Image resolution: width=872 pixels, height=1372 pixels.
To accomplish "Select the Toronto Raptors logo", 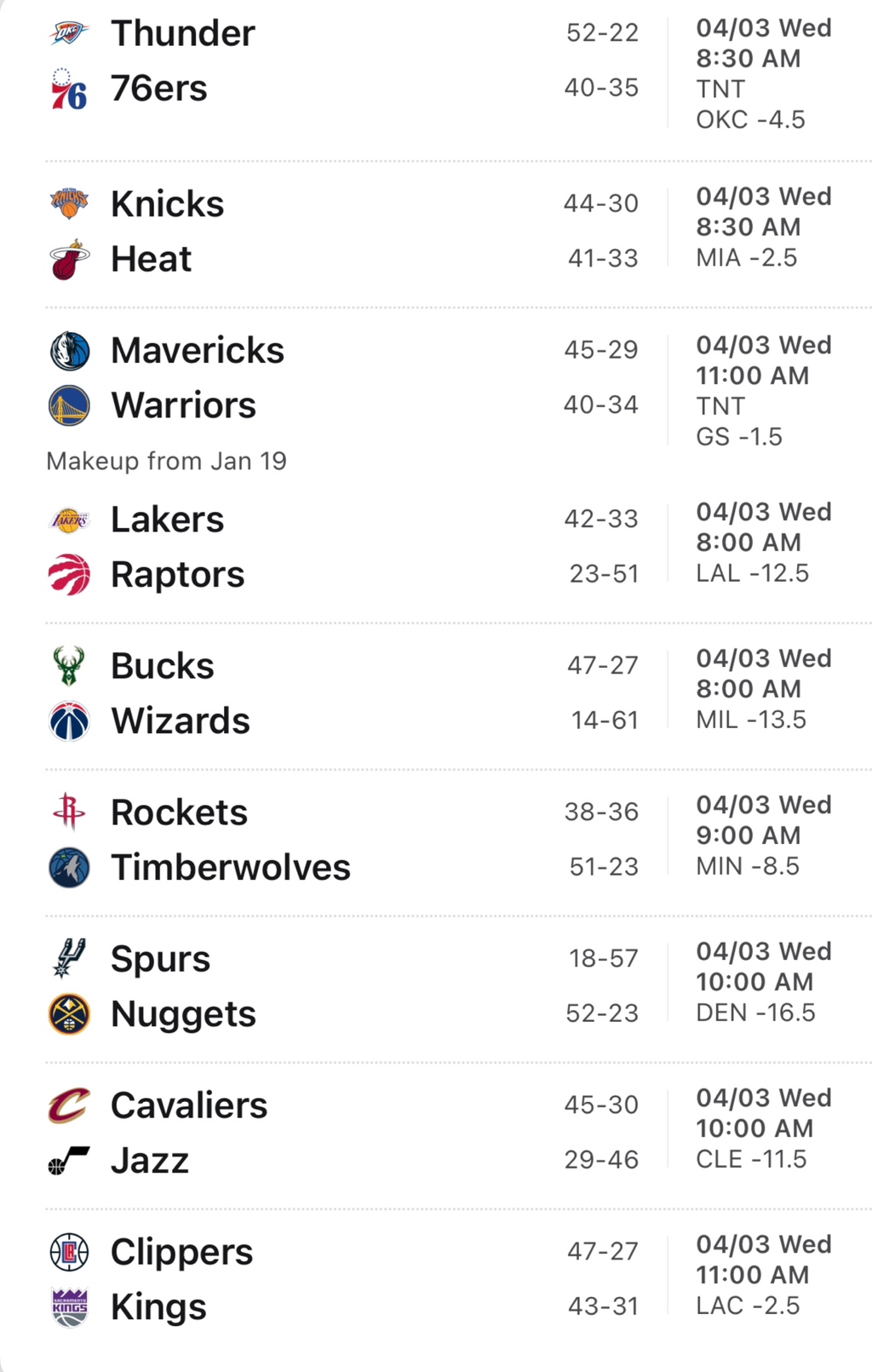I will click(69, 575).
